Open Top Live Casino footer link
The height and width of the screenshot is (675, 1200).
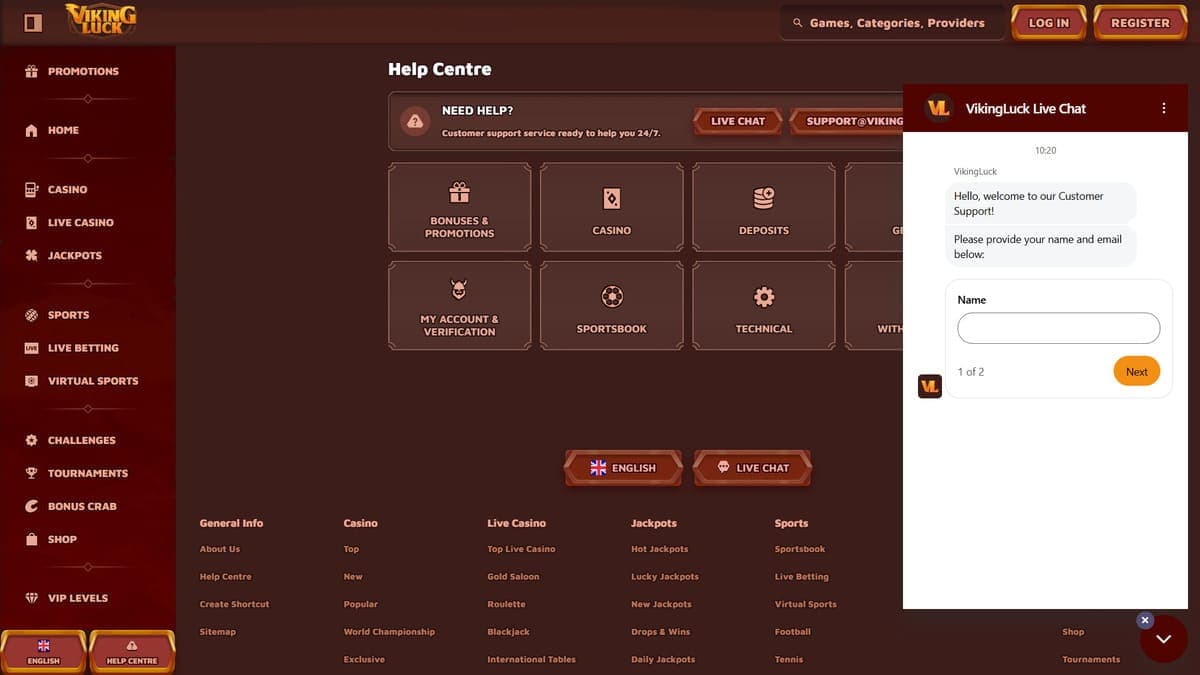tap(521, 549)
